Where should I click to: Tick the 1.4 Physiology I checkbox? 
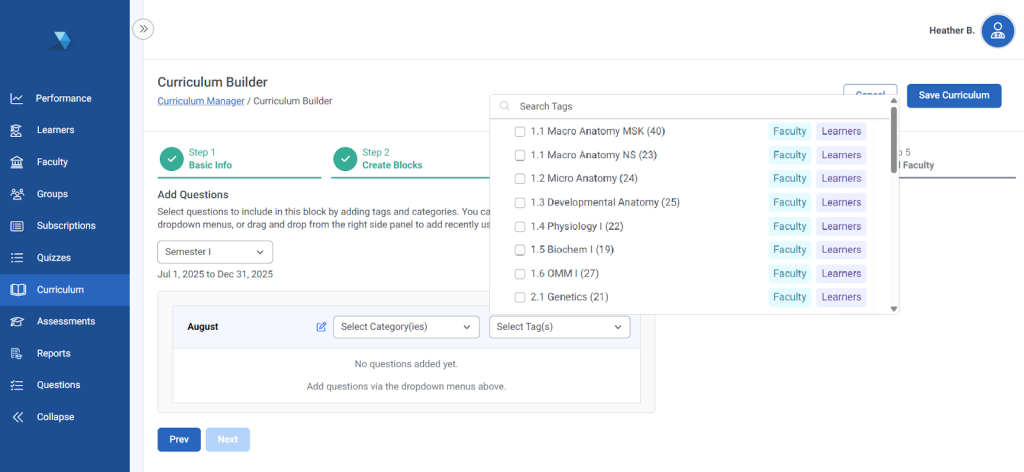(x=520, y=226)
